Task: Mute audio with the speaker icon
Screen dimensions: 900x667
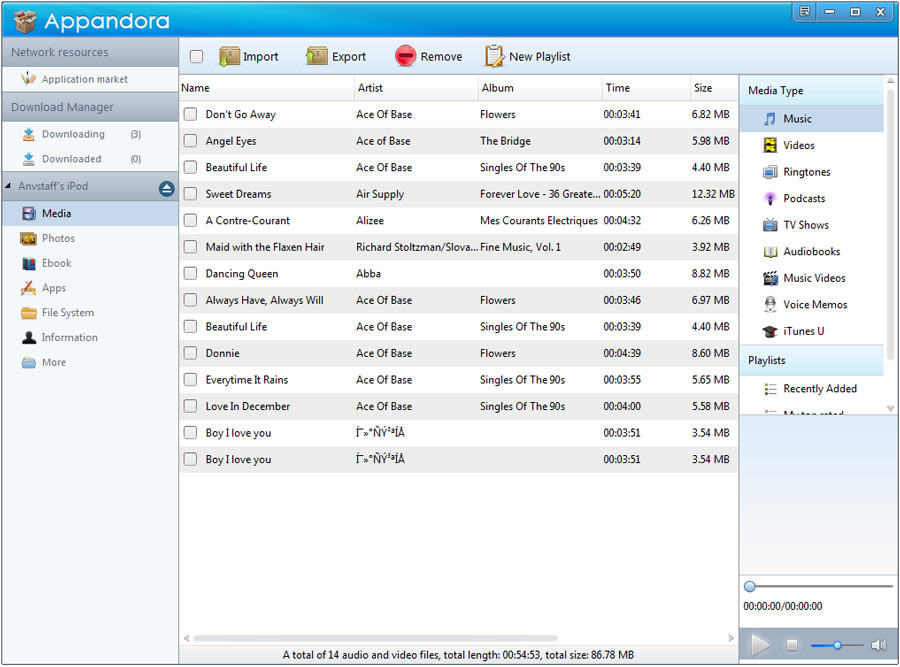Action: (879, 645)
